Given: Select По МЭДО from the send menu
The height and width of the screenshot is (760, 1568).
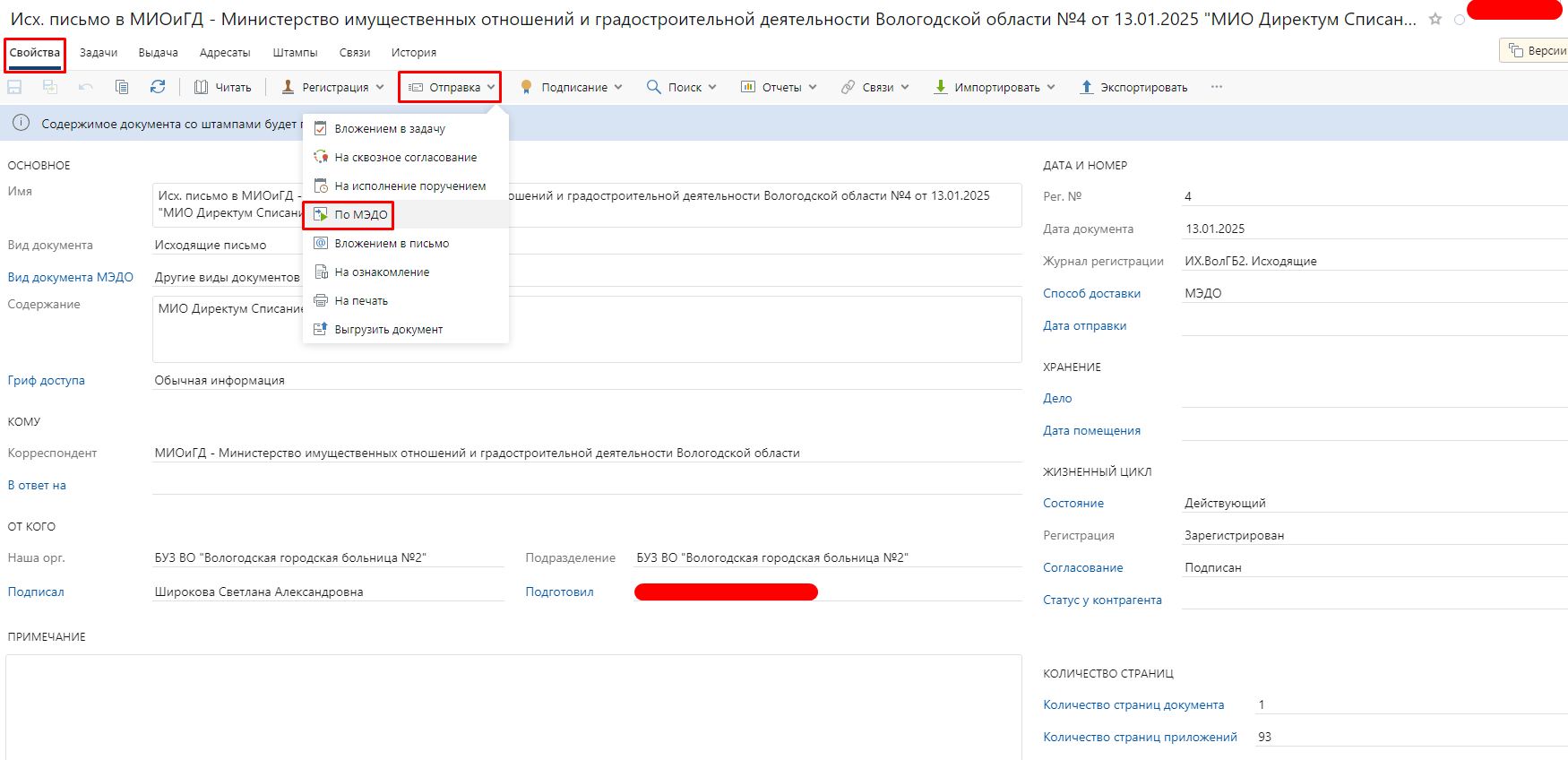Looking at the screenshot, I should click(360, 215).
